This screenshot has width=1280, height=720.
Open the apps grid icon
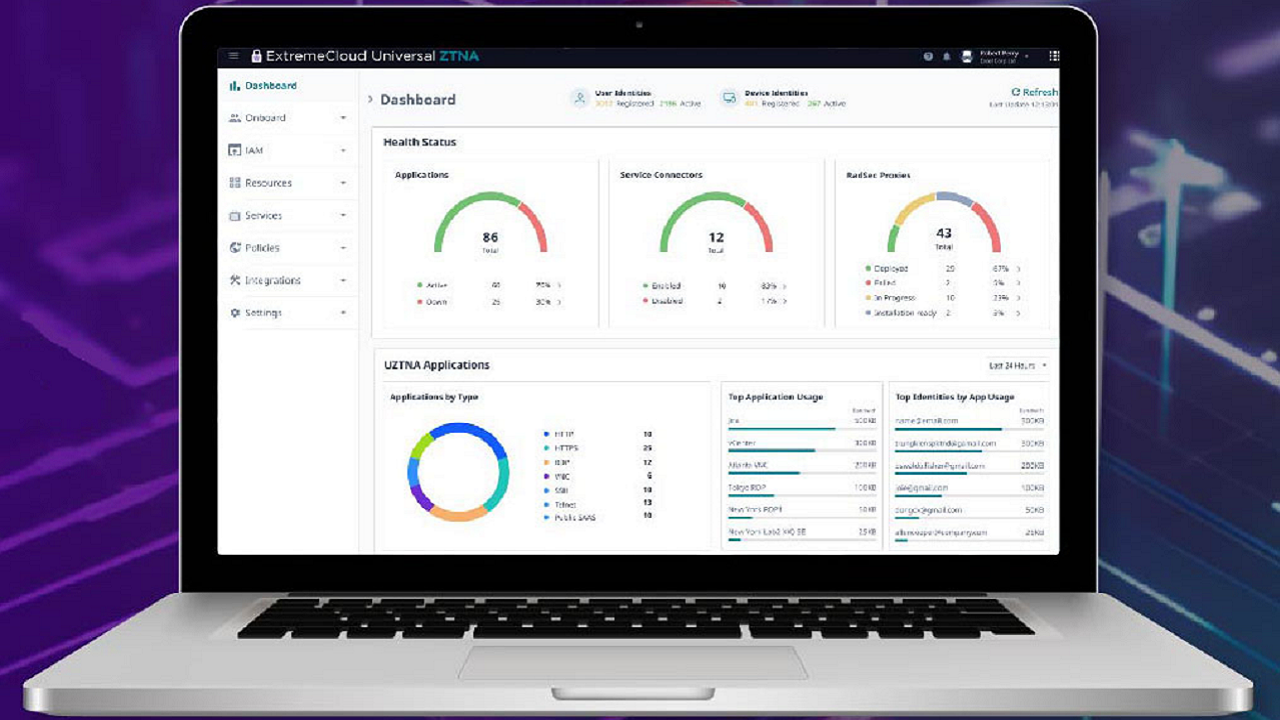1053,57
